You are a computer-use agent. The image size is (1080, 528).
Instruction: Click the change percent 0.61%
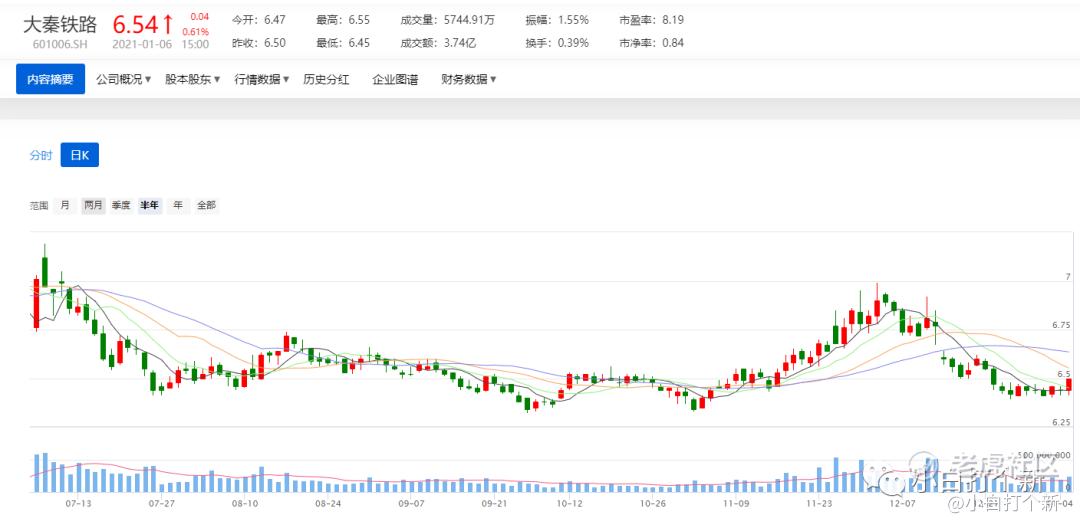coord(196,32)
